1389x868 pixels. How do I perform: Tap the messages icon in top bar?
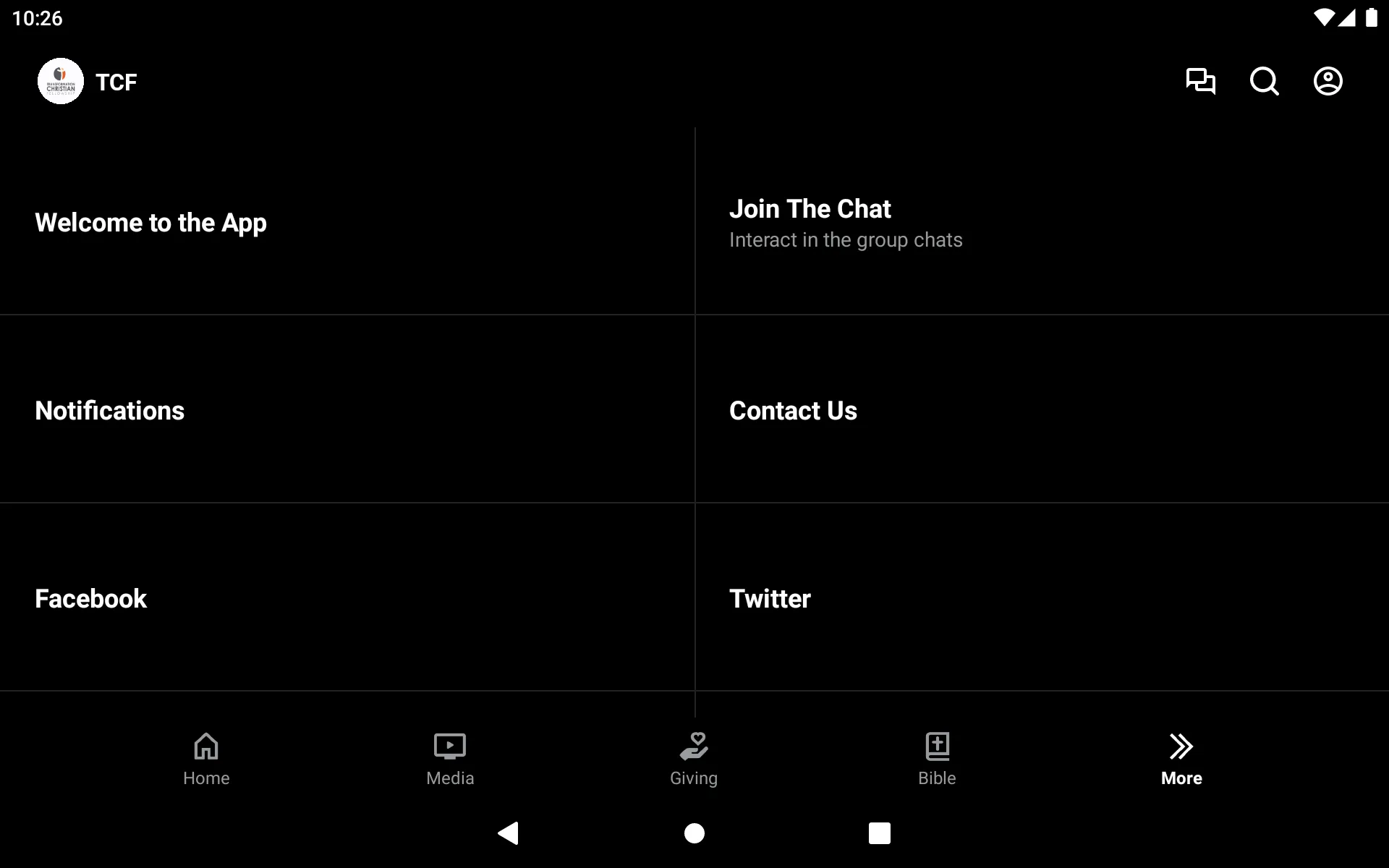coord(1200,81)
